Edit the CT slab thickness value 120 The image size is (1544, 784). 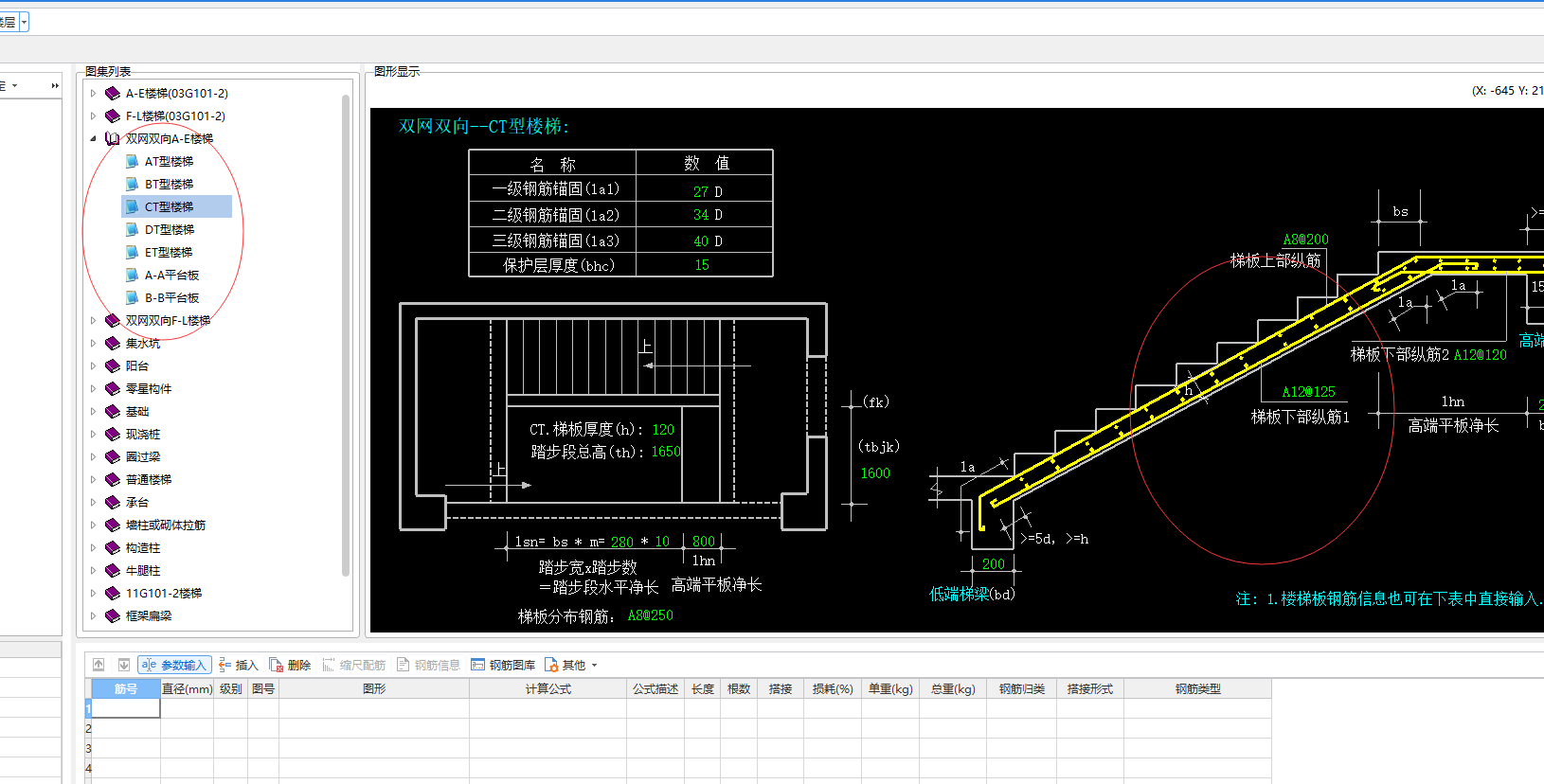(664, 430)
